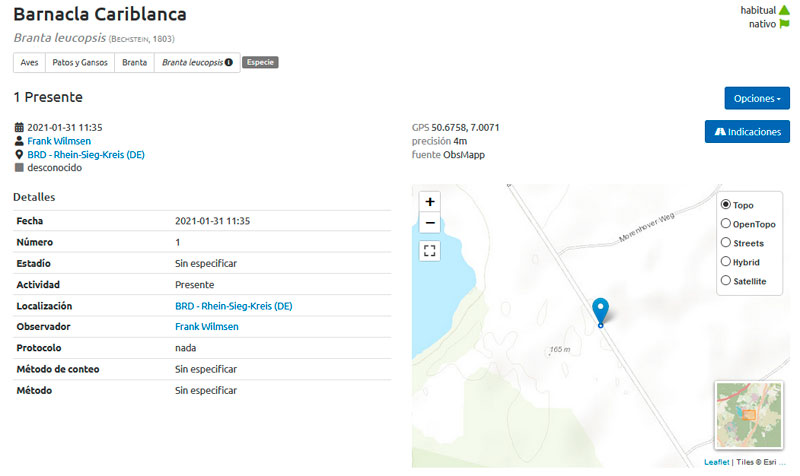Screen dimensions: 800x476
Task: Open the Localización link in details table
Action: 234,306
